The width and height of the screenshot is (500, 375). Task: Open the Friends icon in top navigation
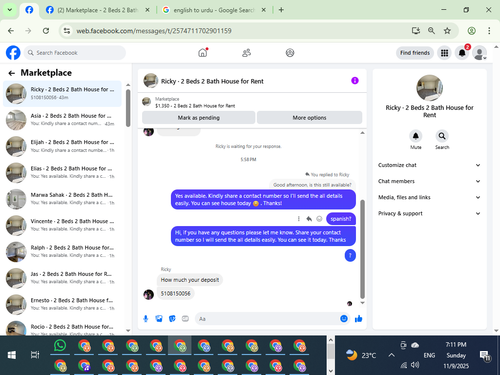[246, 53]
